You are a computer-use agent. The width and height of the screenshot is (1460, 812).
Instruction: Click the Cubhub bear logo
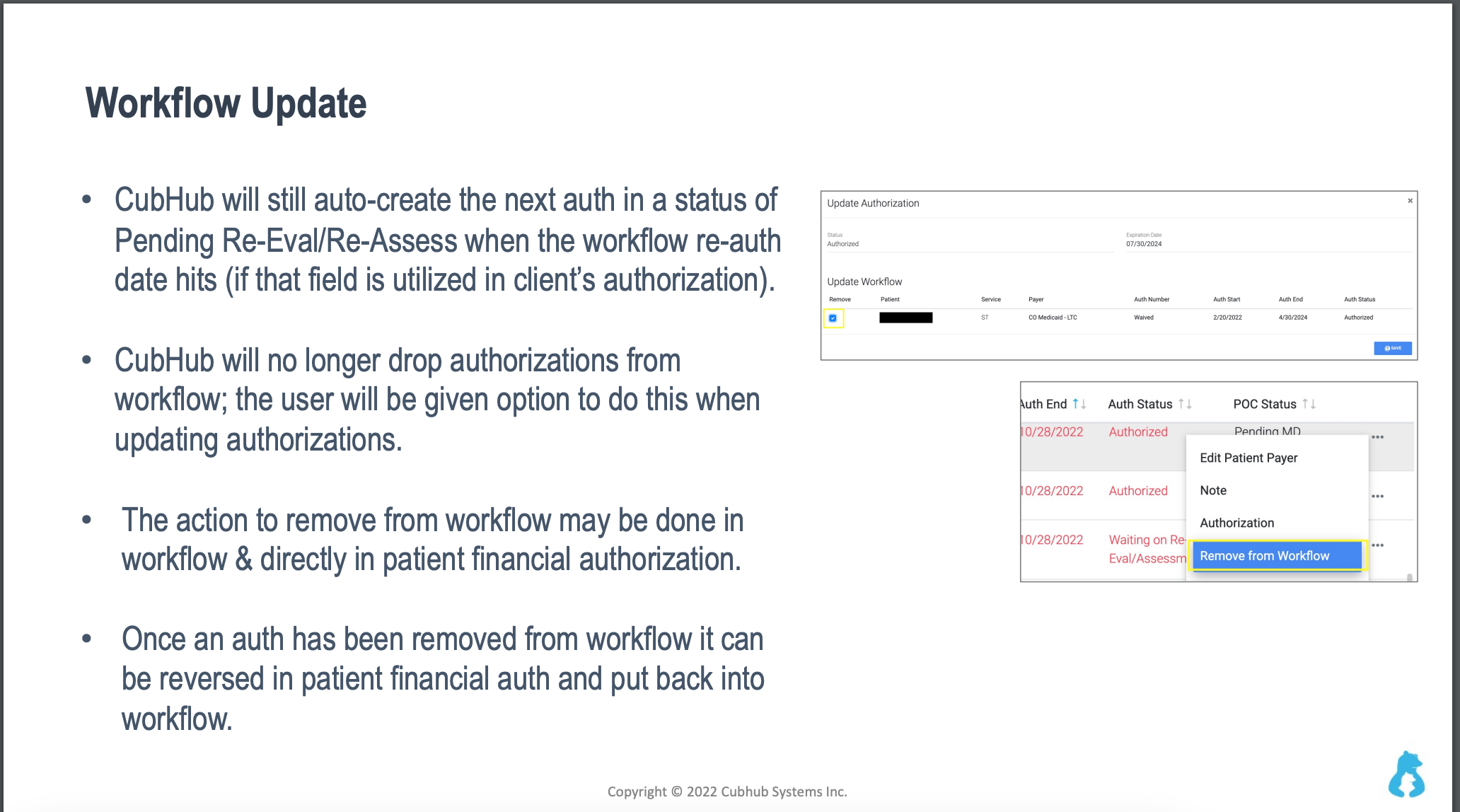point(1406,774)
